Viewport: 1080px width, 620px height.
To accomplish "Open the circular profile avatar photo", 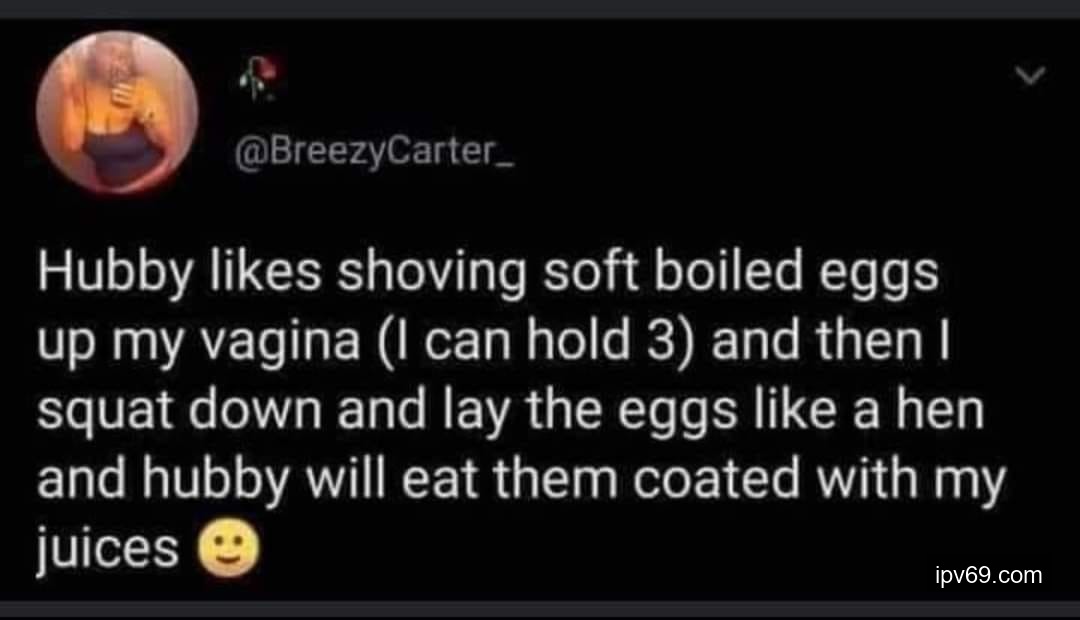I will pos(117,112).
